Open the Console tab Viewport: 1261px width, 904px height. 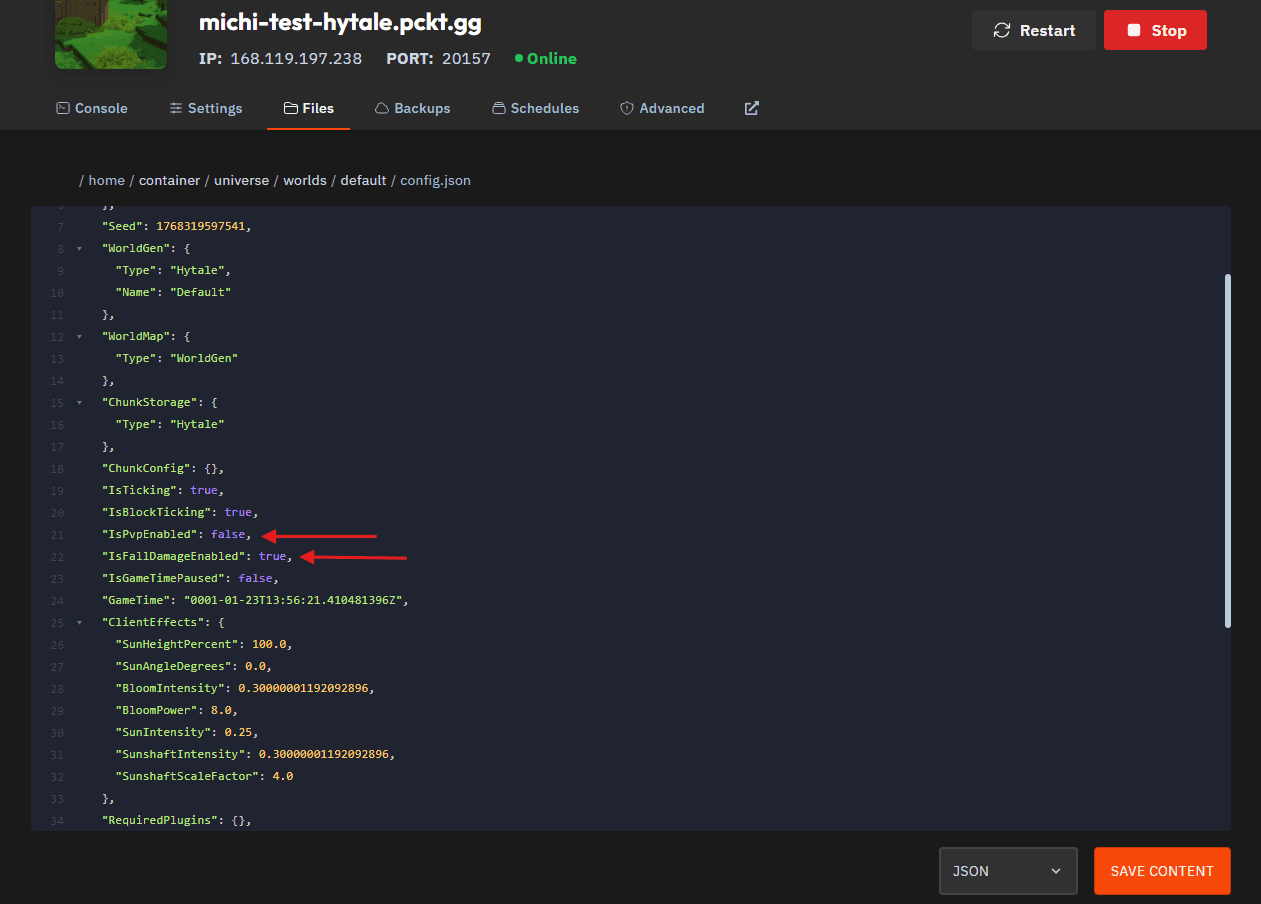(x=92, y=108)
